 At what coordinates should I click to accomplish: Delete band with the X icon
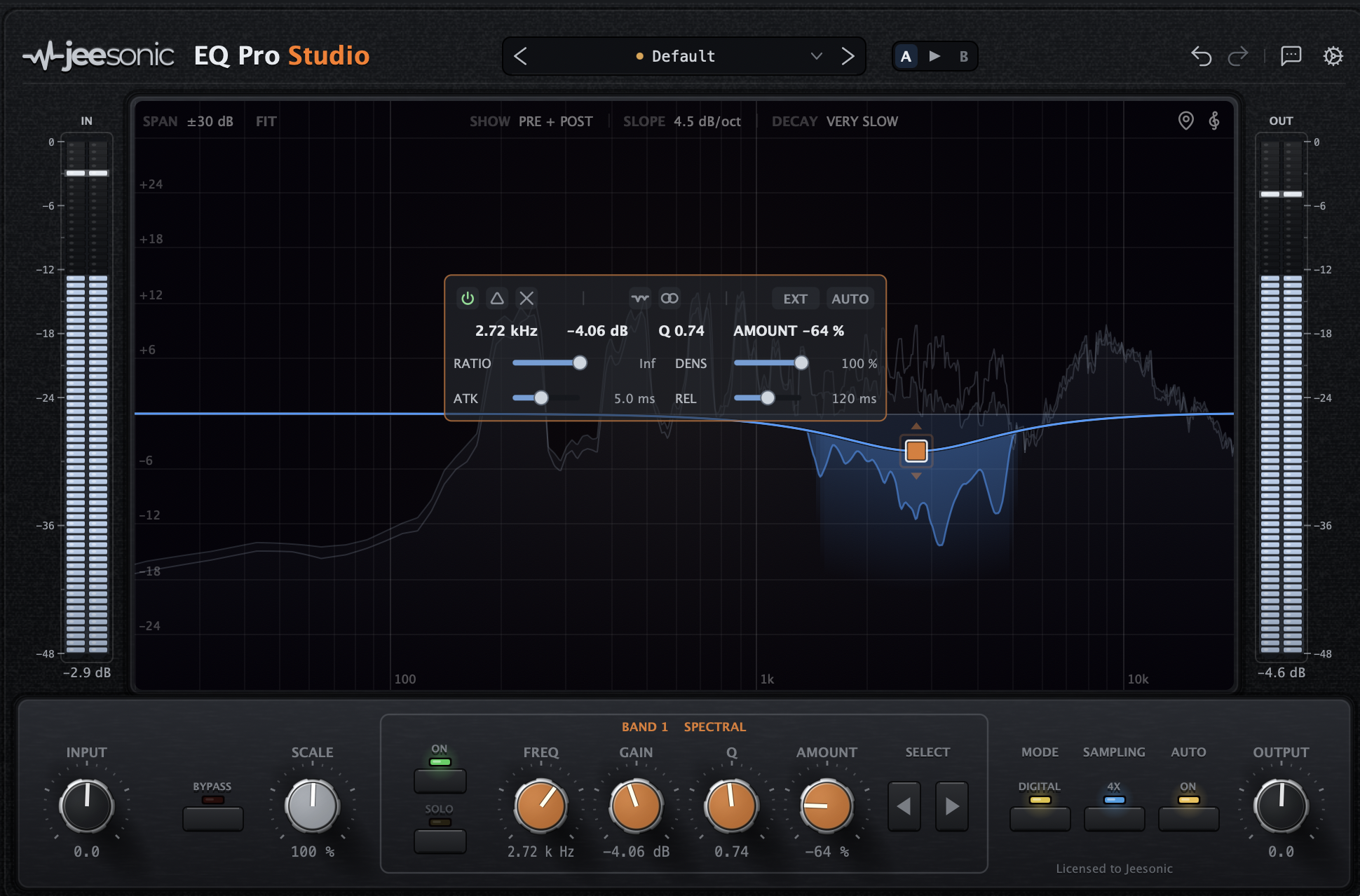[526, 299]
